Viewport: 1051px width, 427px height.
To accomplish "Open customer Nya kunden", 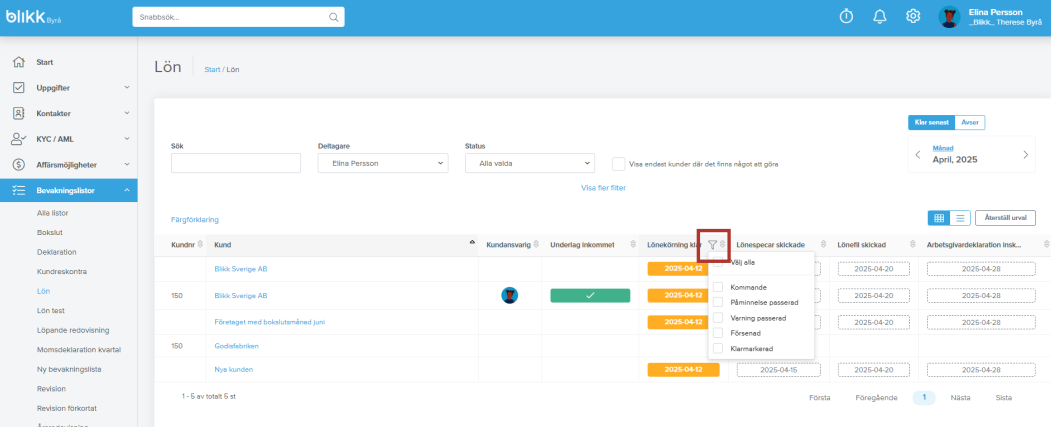I will (x=233, y=369).
